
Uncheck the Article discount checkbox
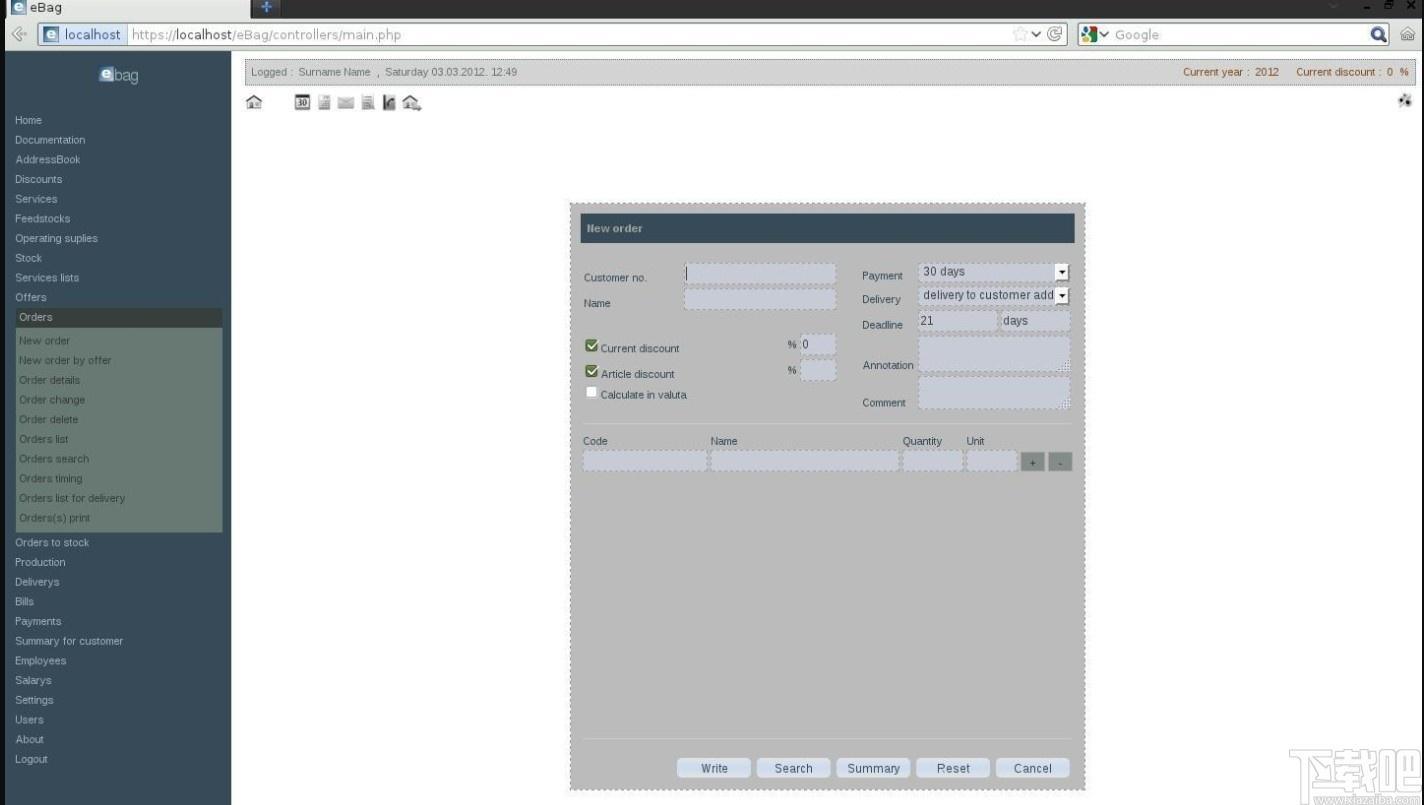click(x=591, y=372)
